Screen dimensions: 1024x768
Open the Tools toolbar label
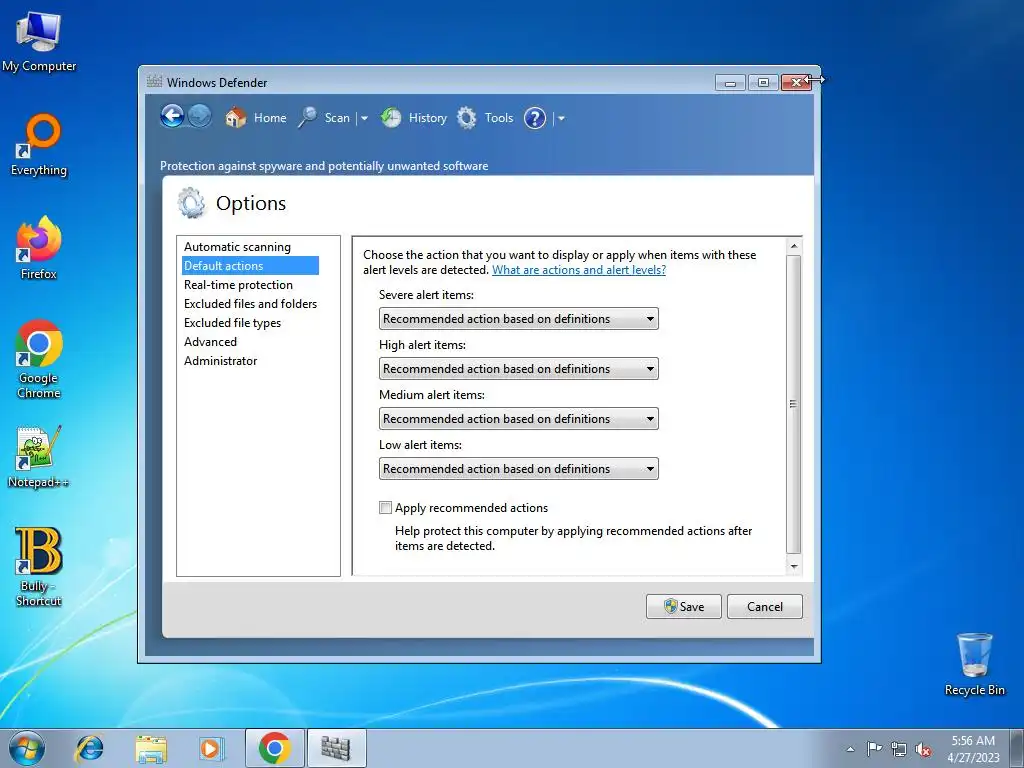click(499, 118)
